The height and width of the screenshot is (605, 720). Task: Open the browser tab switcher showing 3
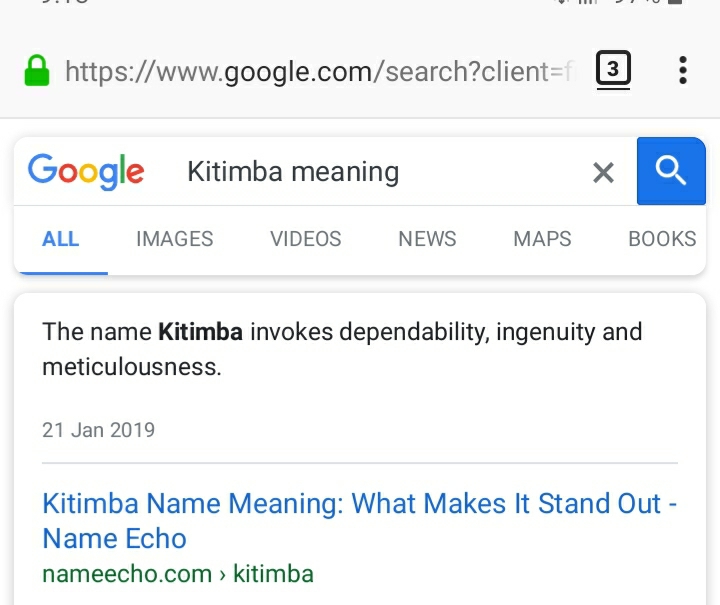coord(613,70)
